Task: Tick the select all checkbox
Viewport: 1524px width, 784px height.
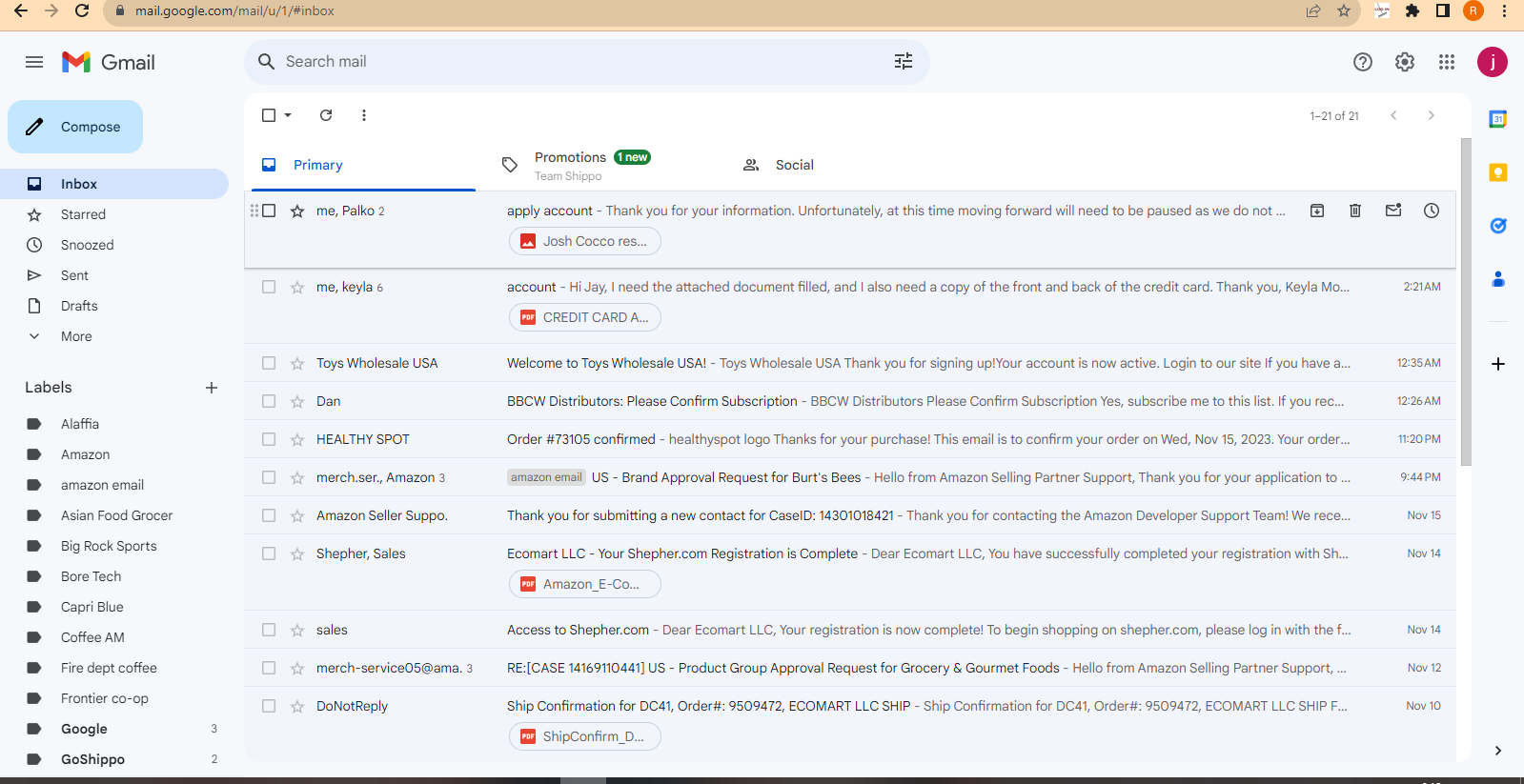Action: coord(269,115)
